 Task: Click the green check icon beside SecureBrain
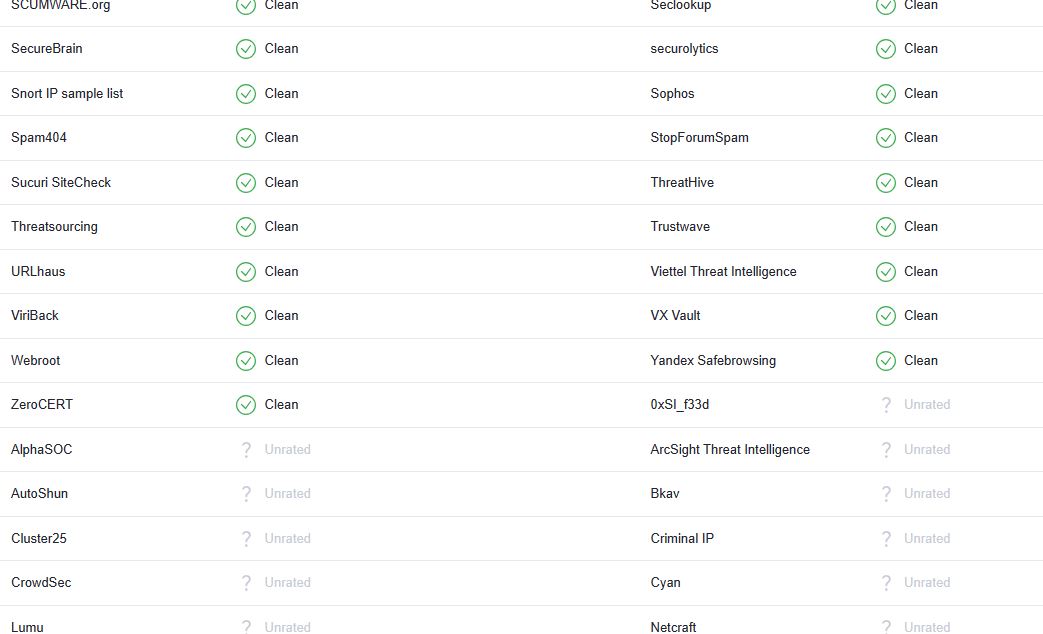(x=245, y=49)
